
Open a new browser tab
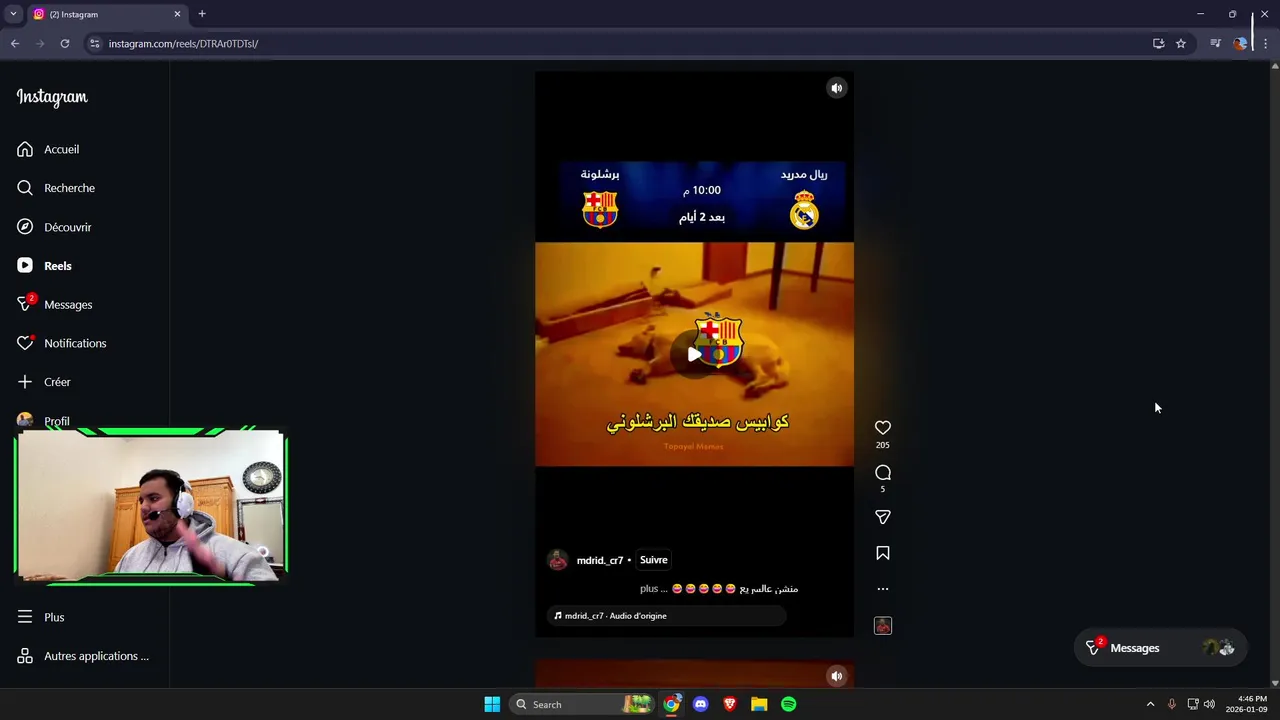(x=202, y=14)
